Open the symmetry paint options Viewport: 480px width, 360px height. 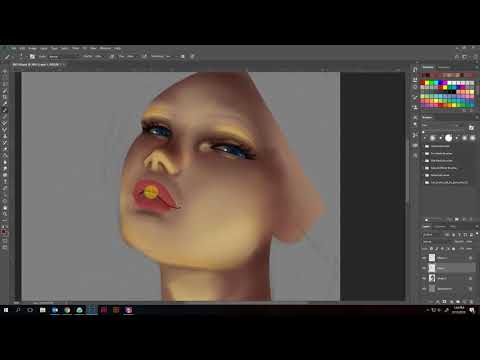pos(193,57)
